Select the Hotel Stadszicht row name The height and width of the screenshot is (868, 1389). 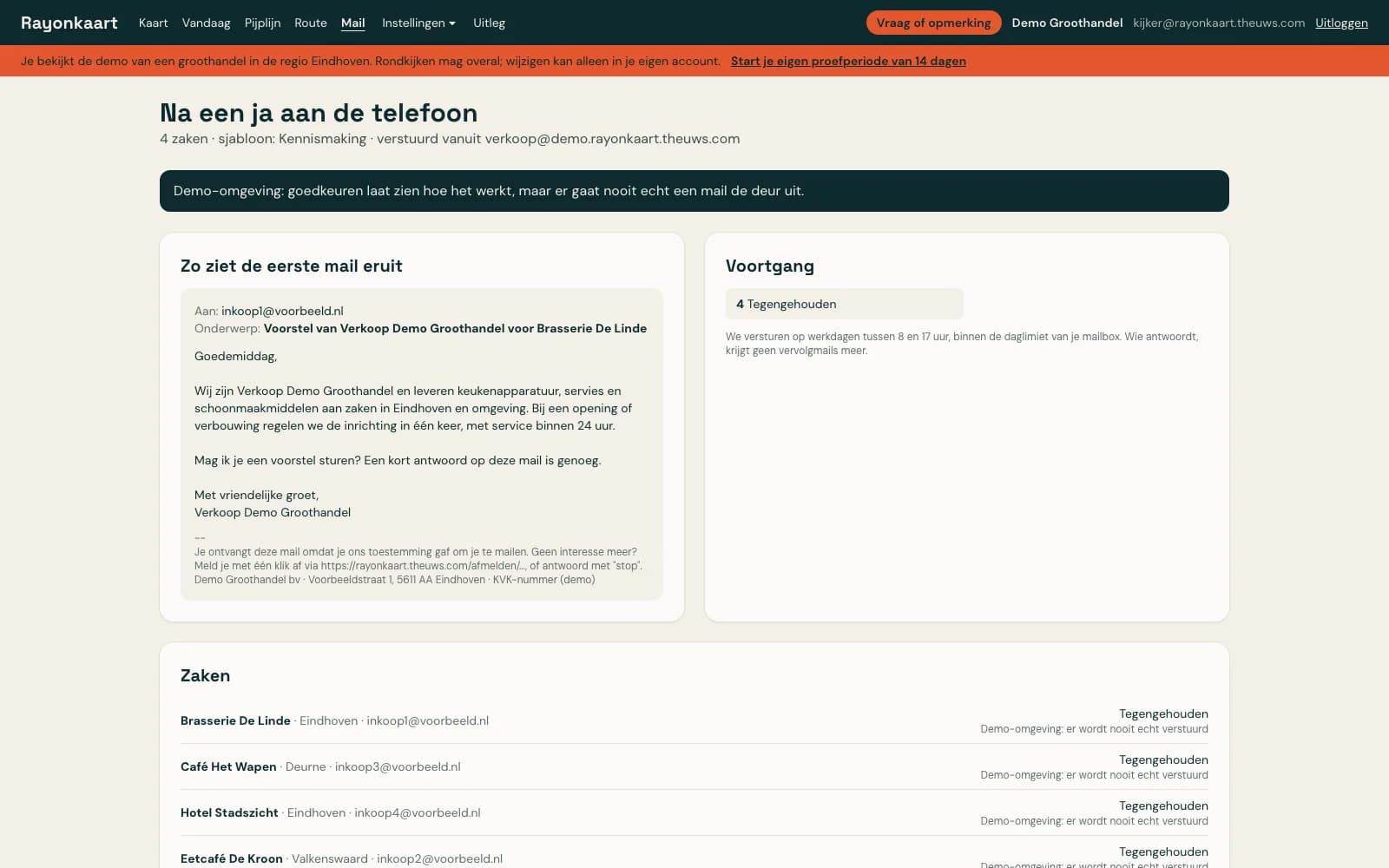(229, 812)
